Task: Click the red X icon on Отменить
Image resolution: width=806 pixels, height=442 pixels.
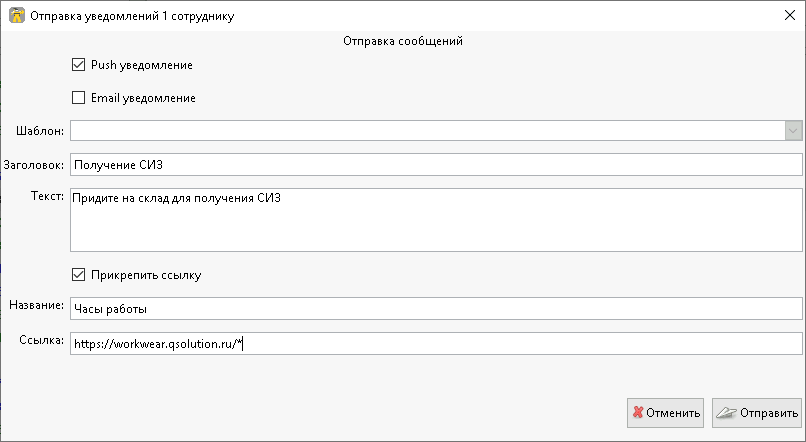Action: coord(638,412)
